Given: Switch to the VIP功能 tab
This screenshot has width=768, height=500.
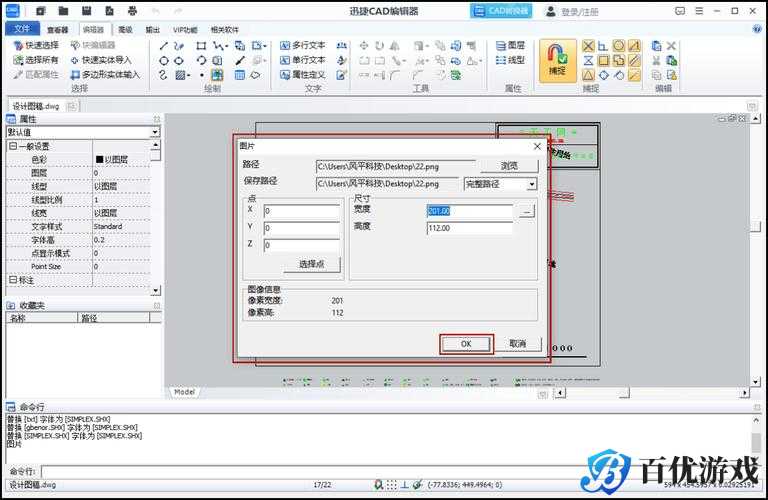Looking at the screenshot, I should (185, 30).
